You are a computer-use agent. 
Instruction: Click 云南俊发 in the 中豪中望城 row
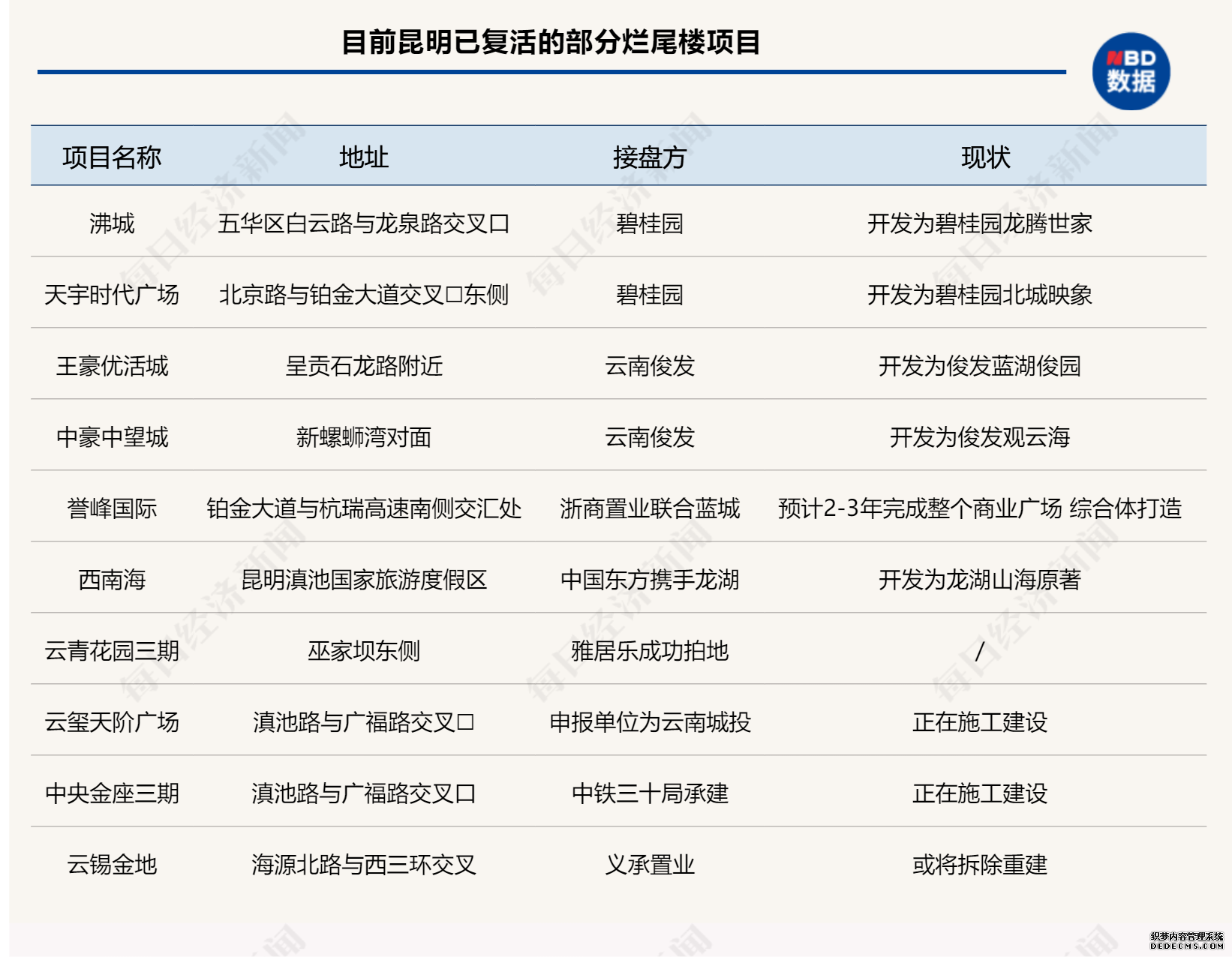pyautogui.click(x=650, y=437)
